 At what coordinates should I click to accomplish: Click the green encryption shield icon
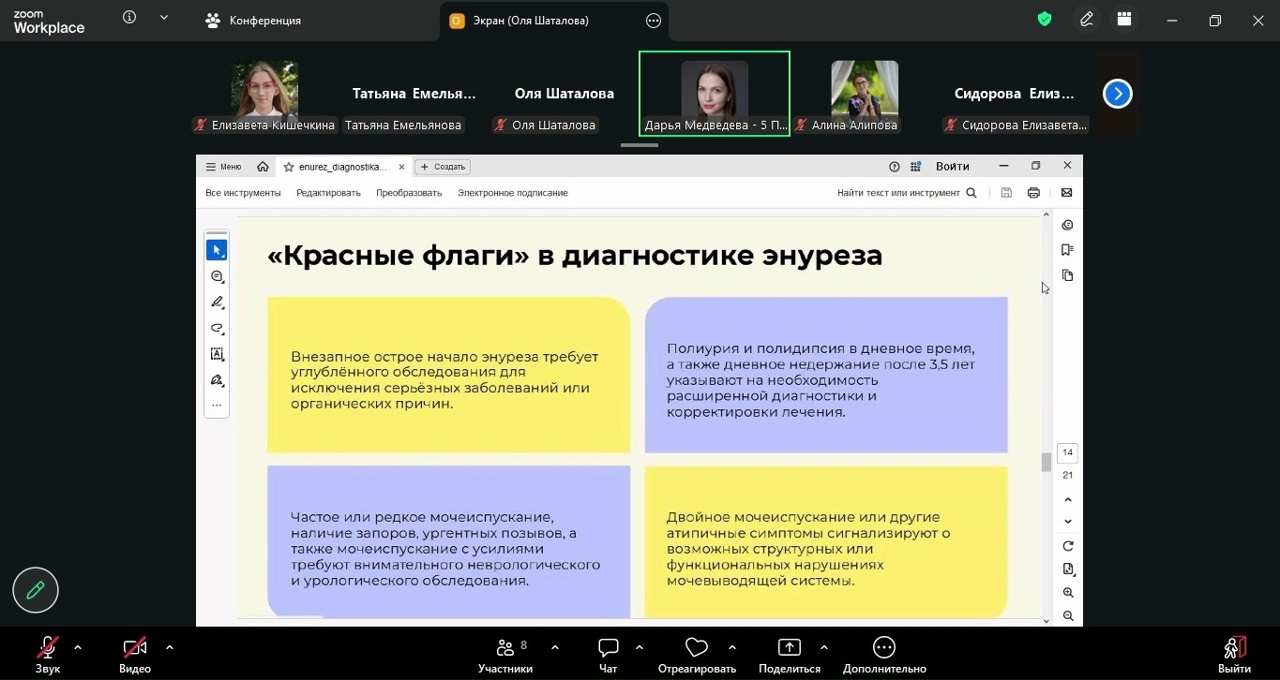(x=1044, y=19)
